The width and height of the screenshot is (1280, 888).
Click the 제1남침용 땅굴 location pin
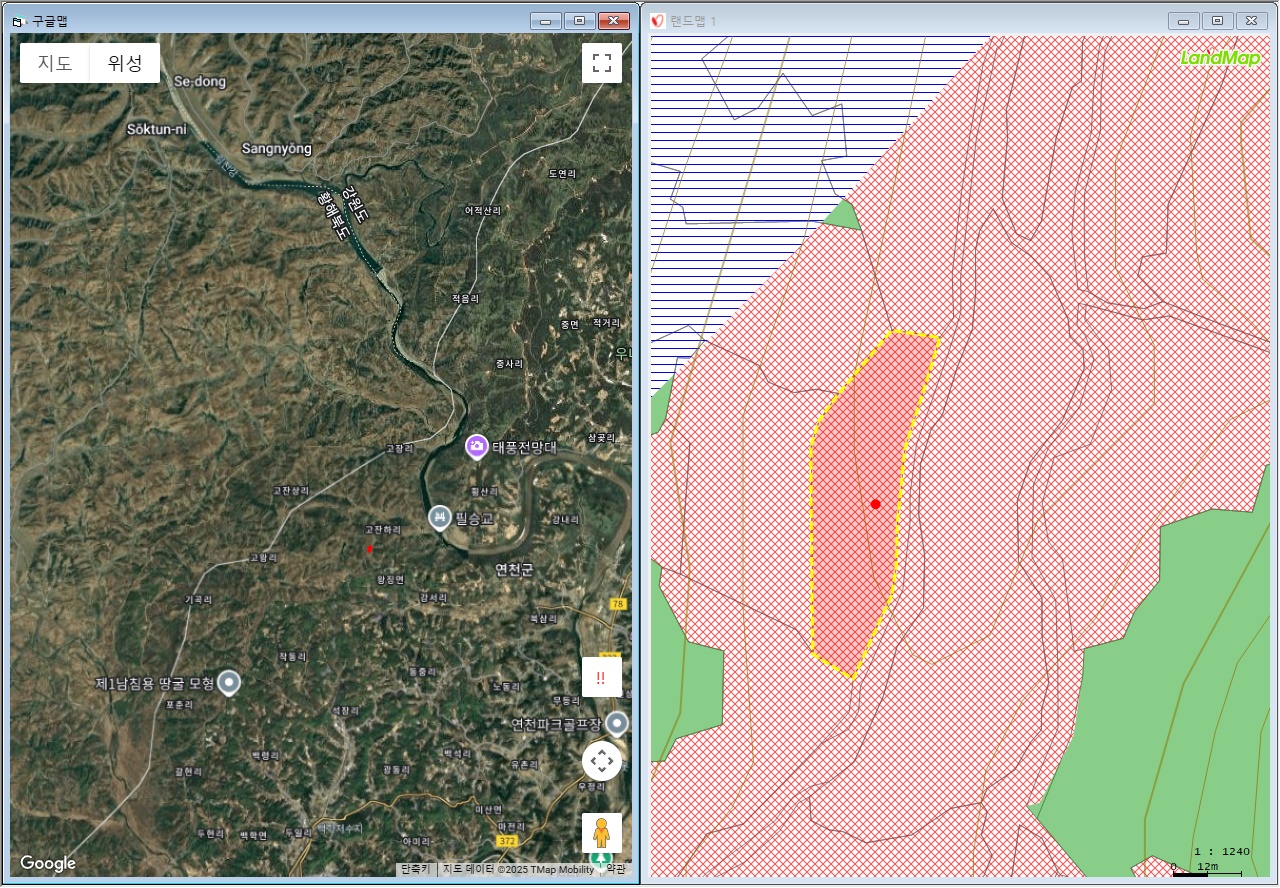(229, 683)
